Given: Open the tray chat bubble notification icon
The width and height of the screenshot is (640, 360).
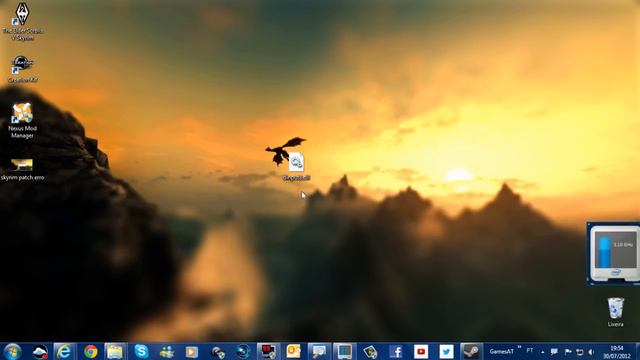Looking at the screenshot, I should pyautogui.click(x=554, y=352).
